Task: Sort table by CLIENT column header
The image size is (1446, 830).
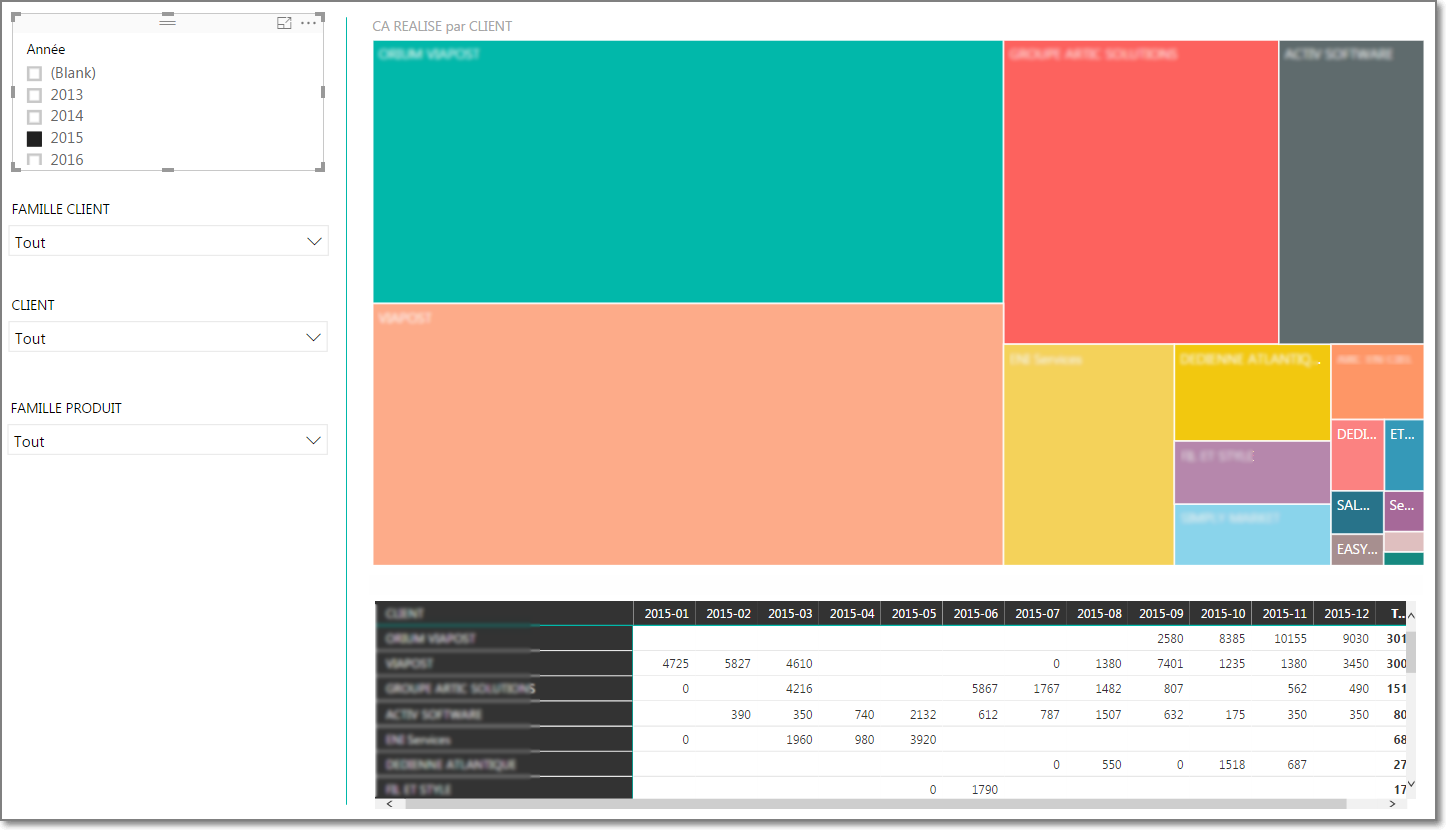Action: 504,613
